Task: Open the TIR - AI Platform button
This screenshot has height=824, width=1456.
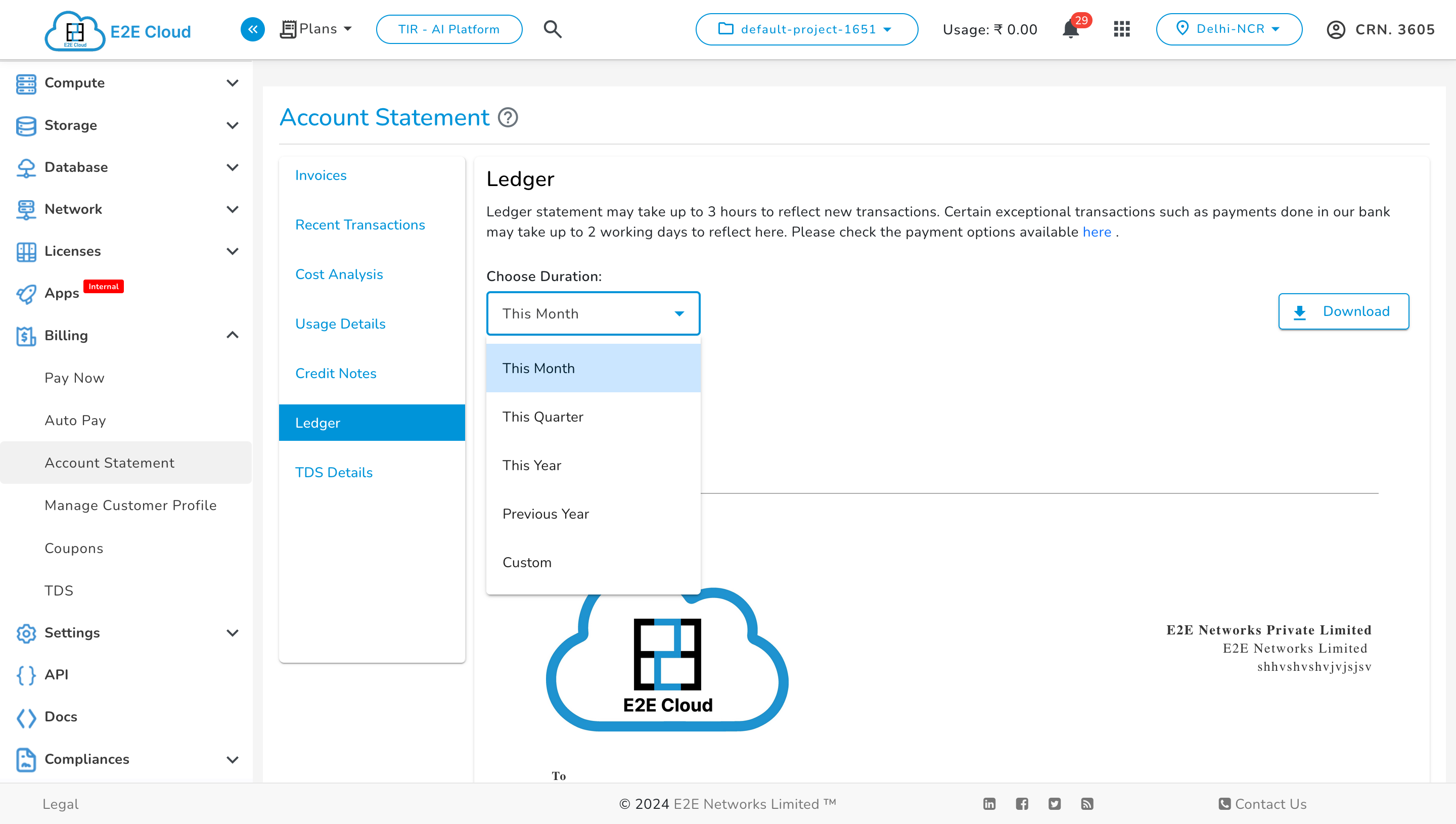Action: tap(449, 29)
